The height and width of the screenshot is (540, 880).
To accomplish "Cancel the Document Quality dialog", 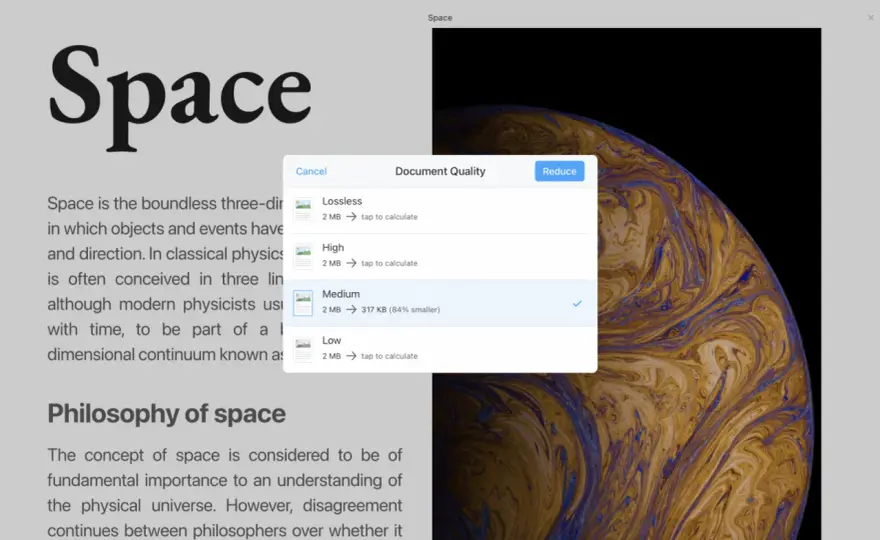I will (x=311, y=171).
